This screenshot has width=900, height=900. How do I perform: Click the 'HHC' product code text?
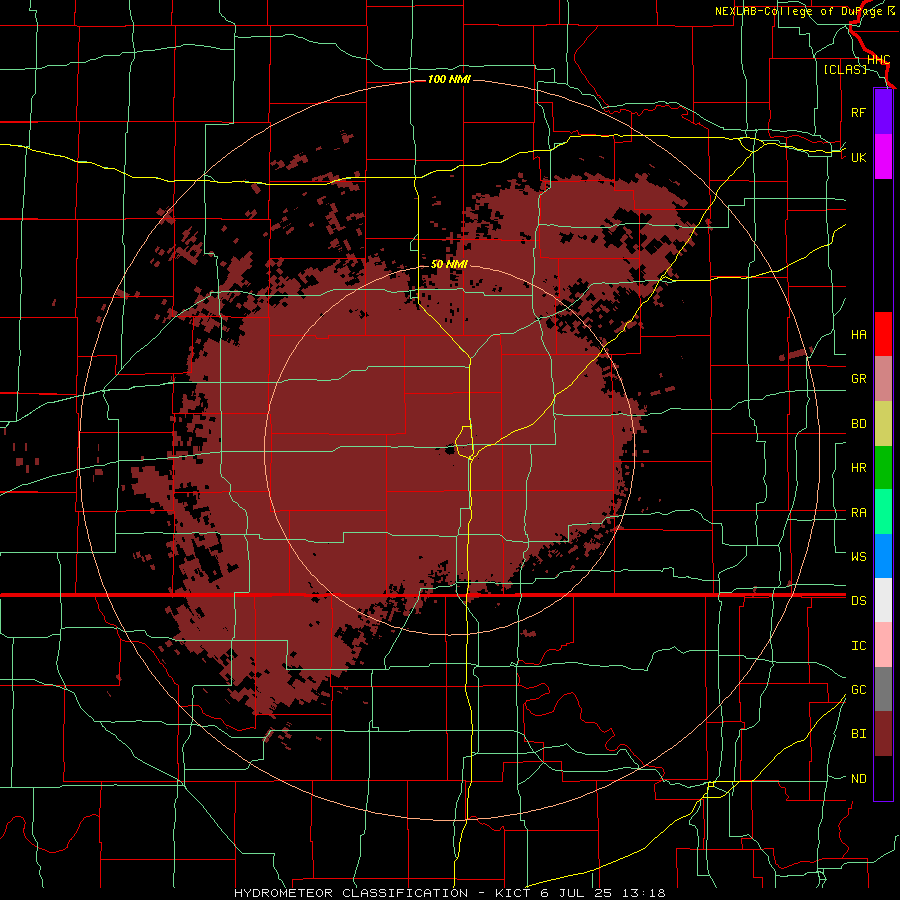click(x=878, y=60)
